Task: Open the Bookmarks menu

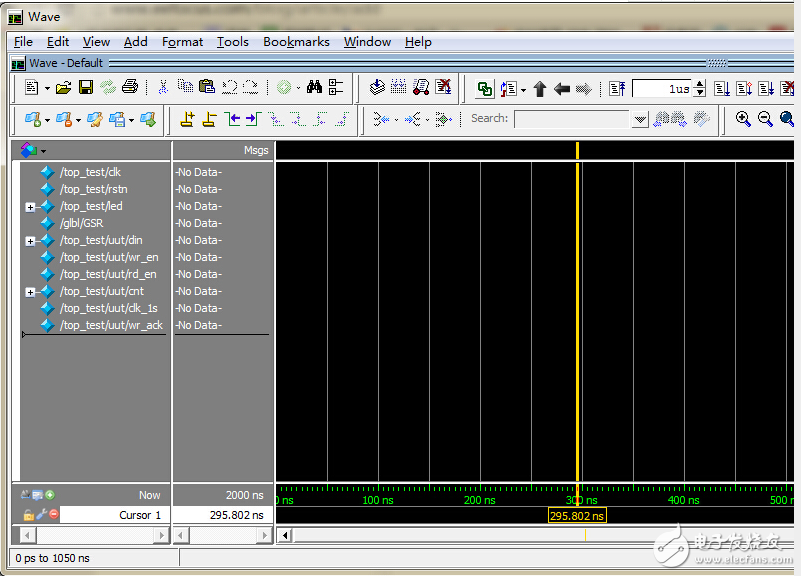Action: tap(296, 41)
